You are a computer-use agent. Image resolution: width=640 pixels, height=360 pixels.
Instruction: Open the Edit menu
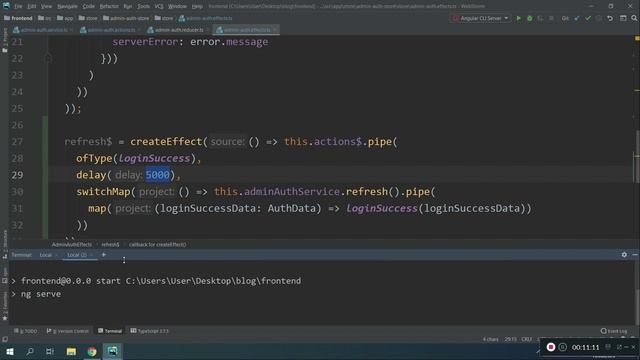click(31, 7)
